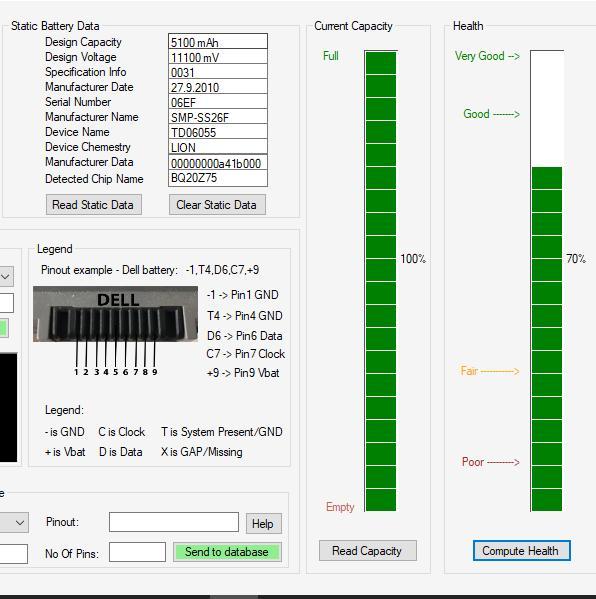Click the green Send to database button
Screen dimensions: 596x599
[227, 552]
